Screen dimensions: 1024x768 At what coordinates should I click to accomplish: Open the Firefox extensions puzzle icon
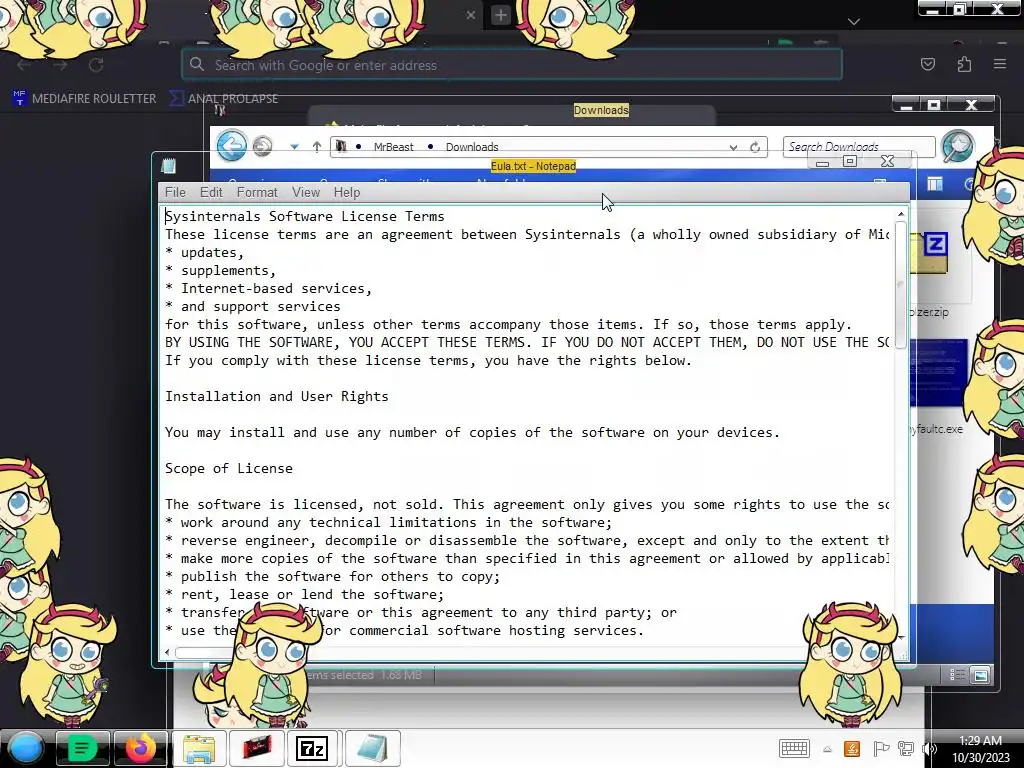click(x=964, y=64)
